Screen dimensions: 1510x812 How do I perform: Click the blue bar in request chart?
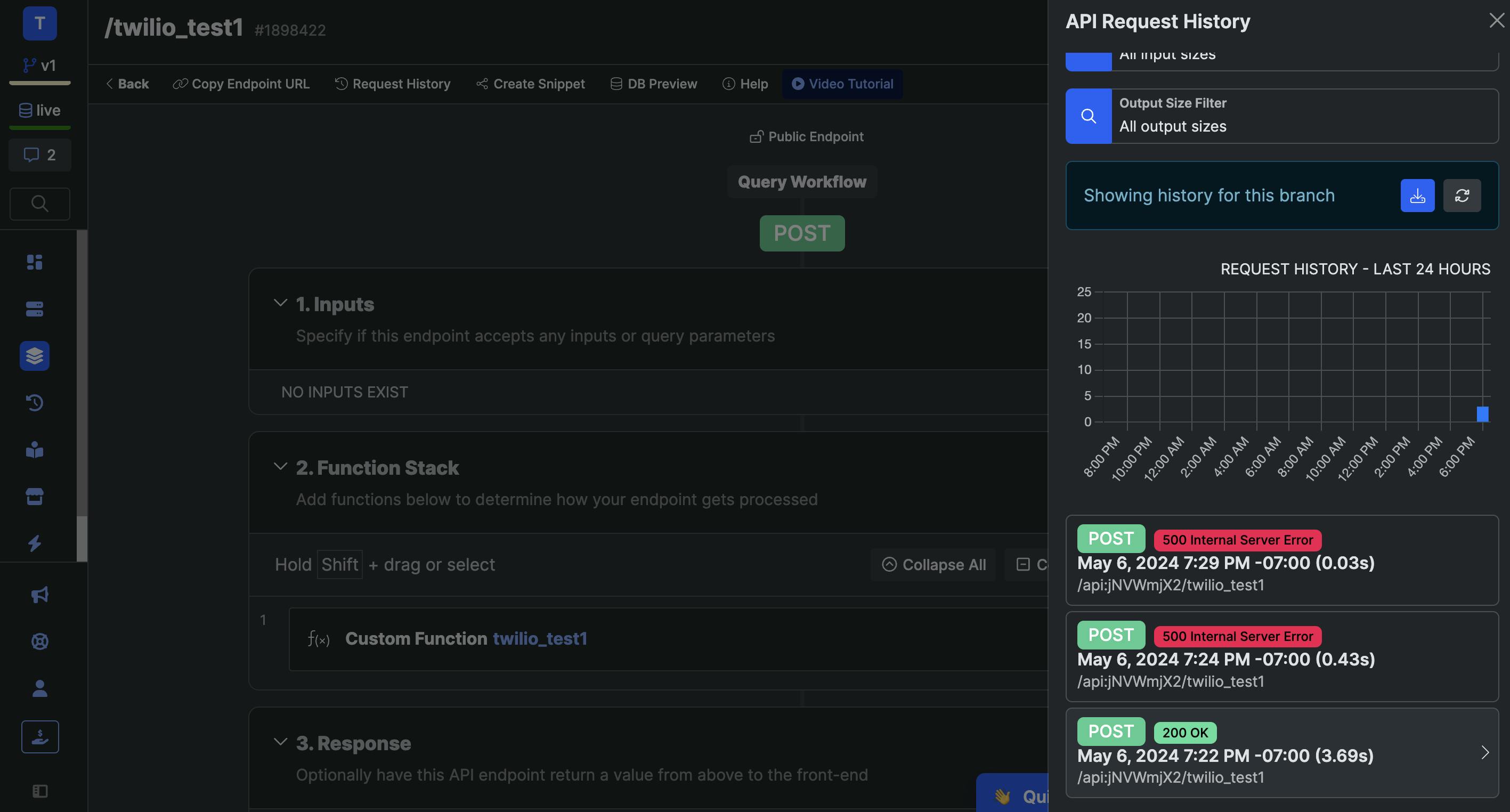tap(1482, 414)
